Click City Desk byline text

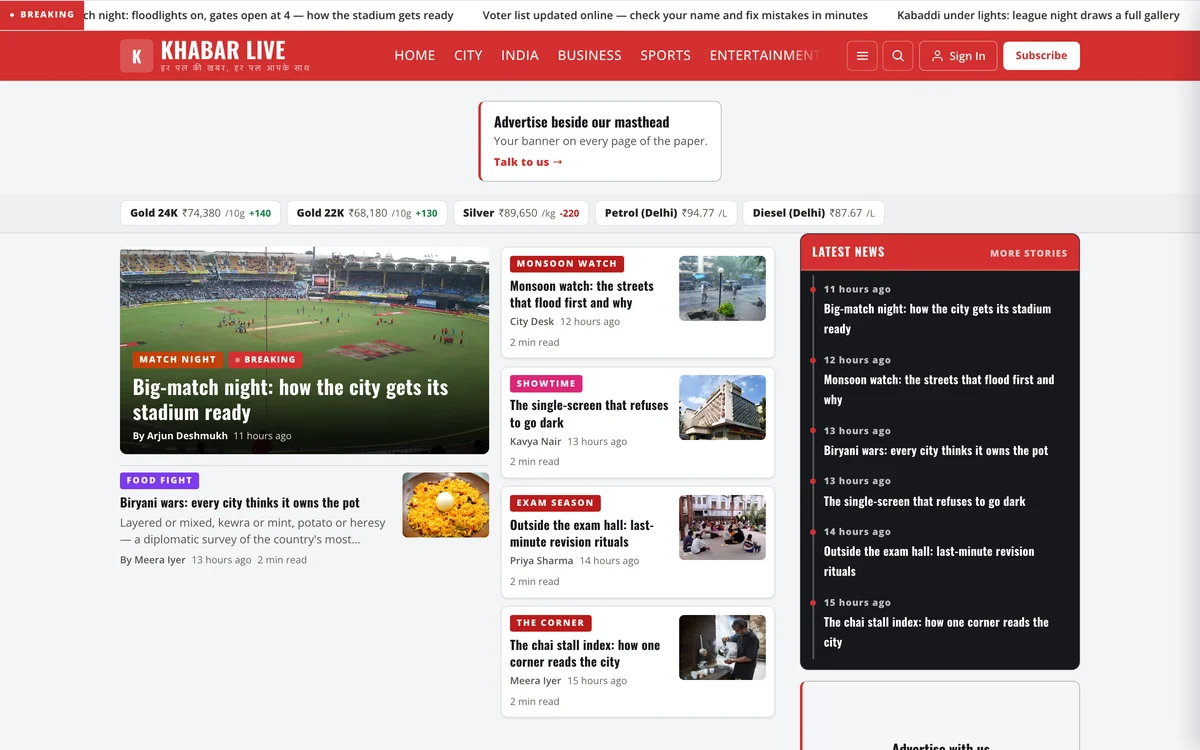coord(532,322)
